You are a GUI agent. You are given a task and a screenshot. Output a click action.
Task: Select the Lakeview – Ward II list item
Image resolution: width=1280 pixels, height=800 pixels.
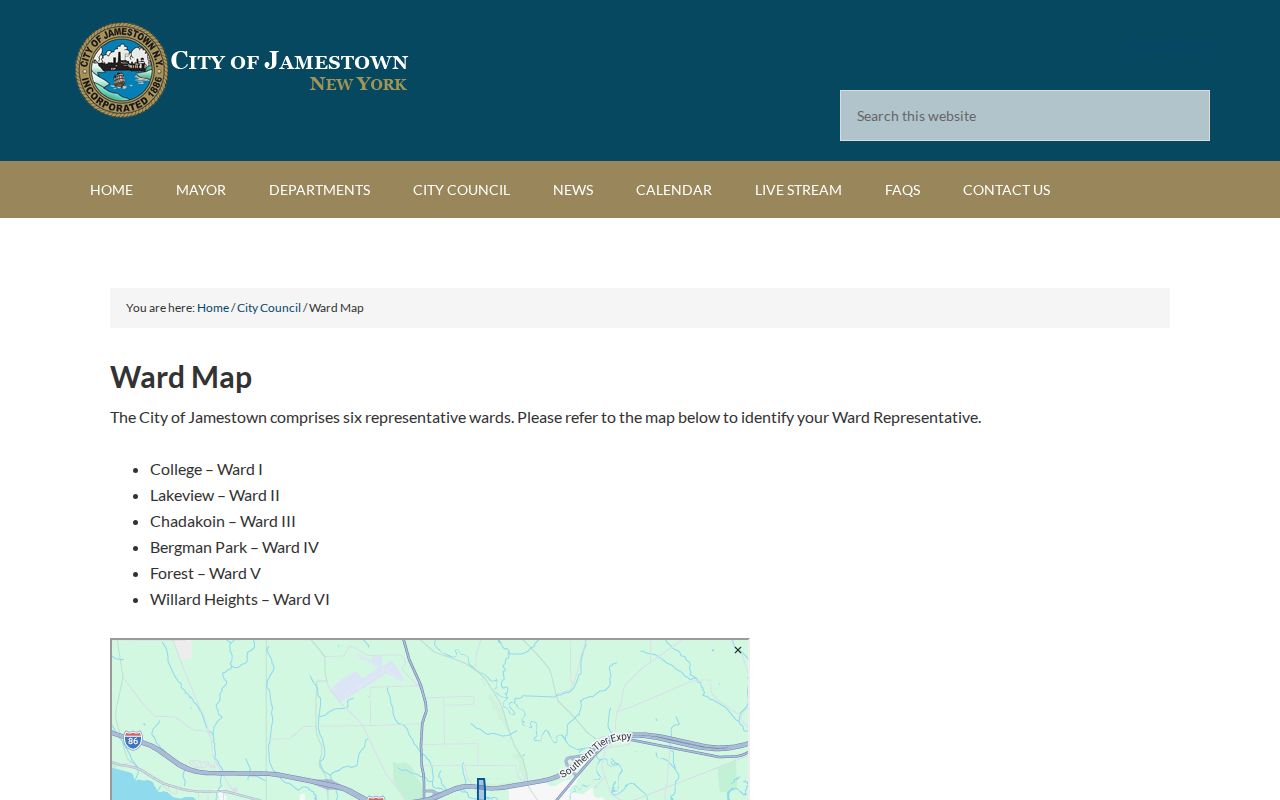coord(215,495)
